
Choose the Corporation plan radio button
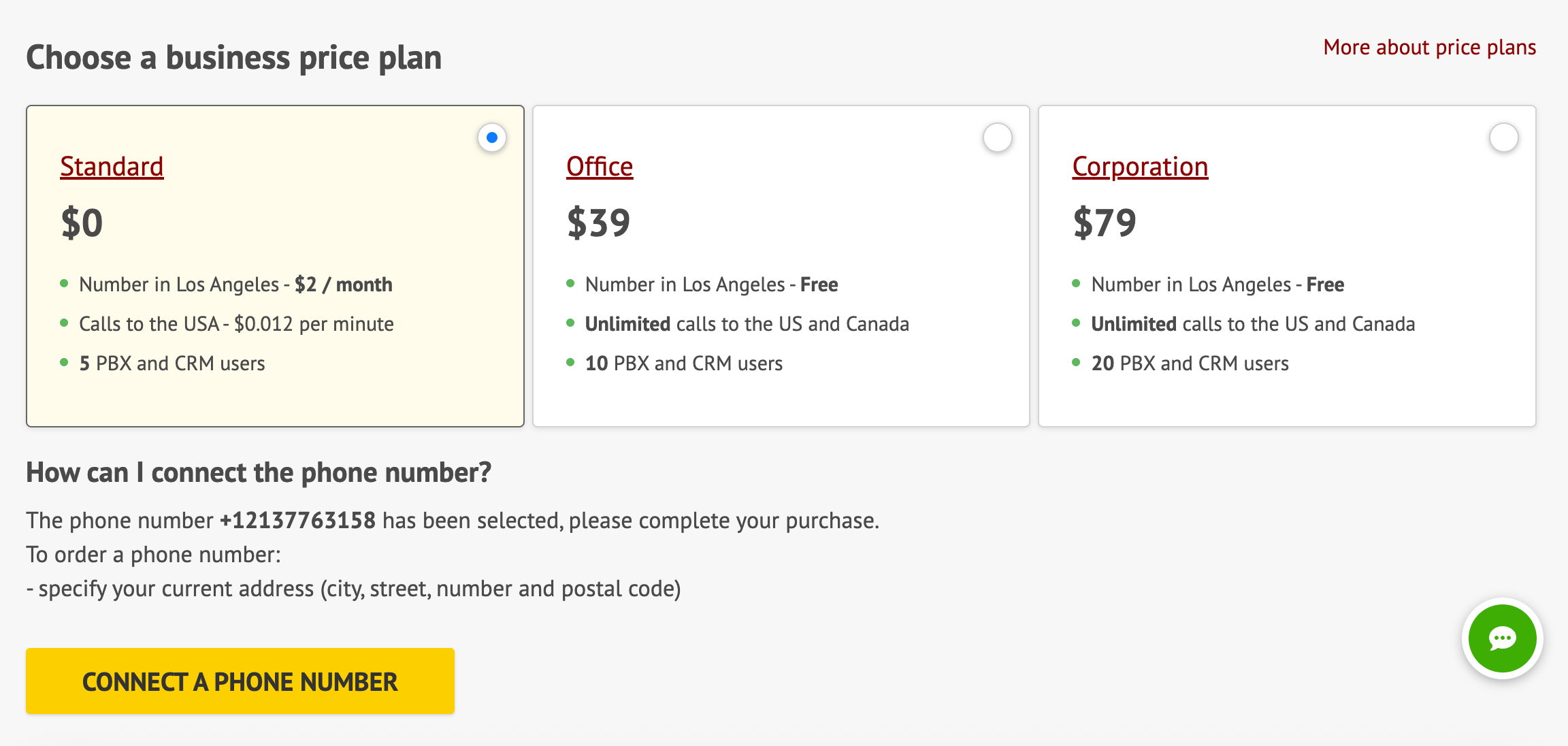point(1503,137)
